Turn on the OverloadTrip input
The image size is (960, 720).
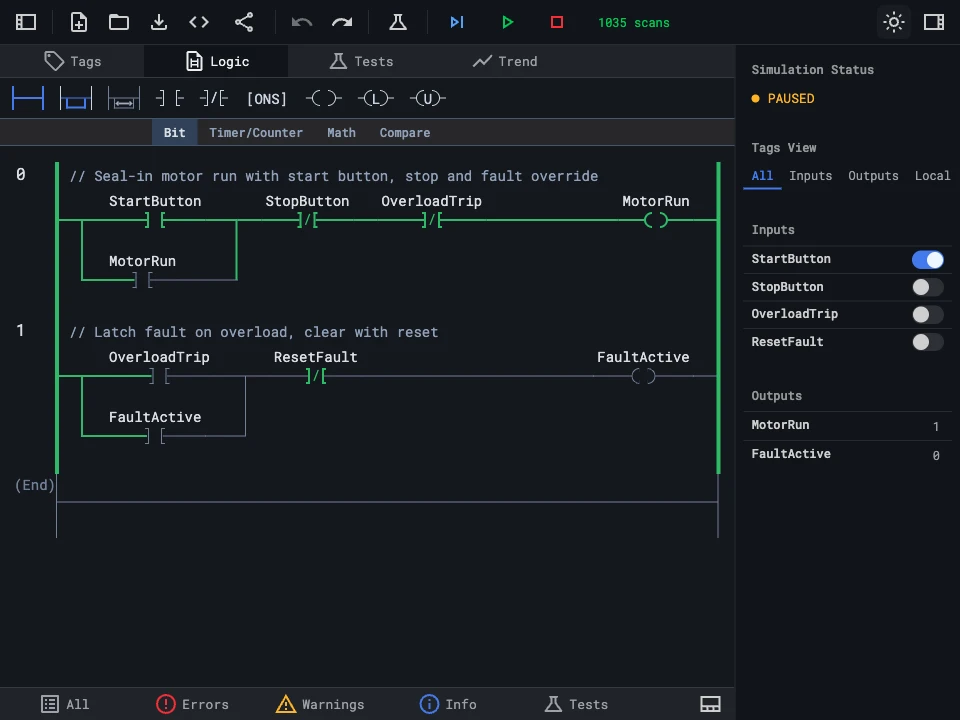pyautogui.click(x=927, y=314)
